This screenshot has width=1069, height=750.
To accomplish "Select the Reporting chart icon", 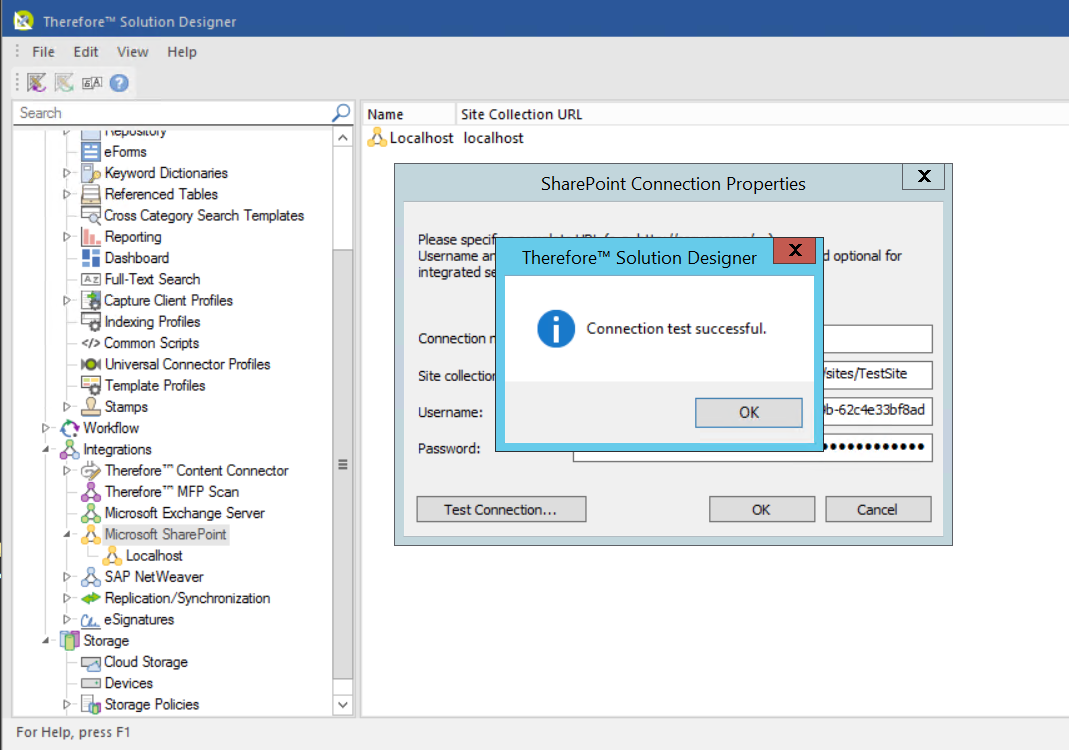I will click(91, 237).
